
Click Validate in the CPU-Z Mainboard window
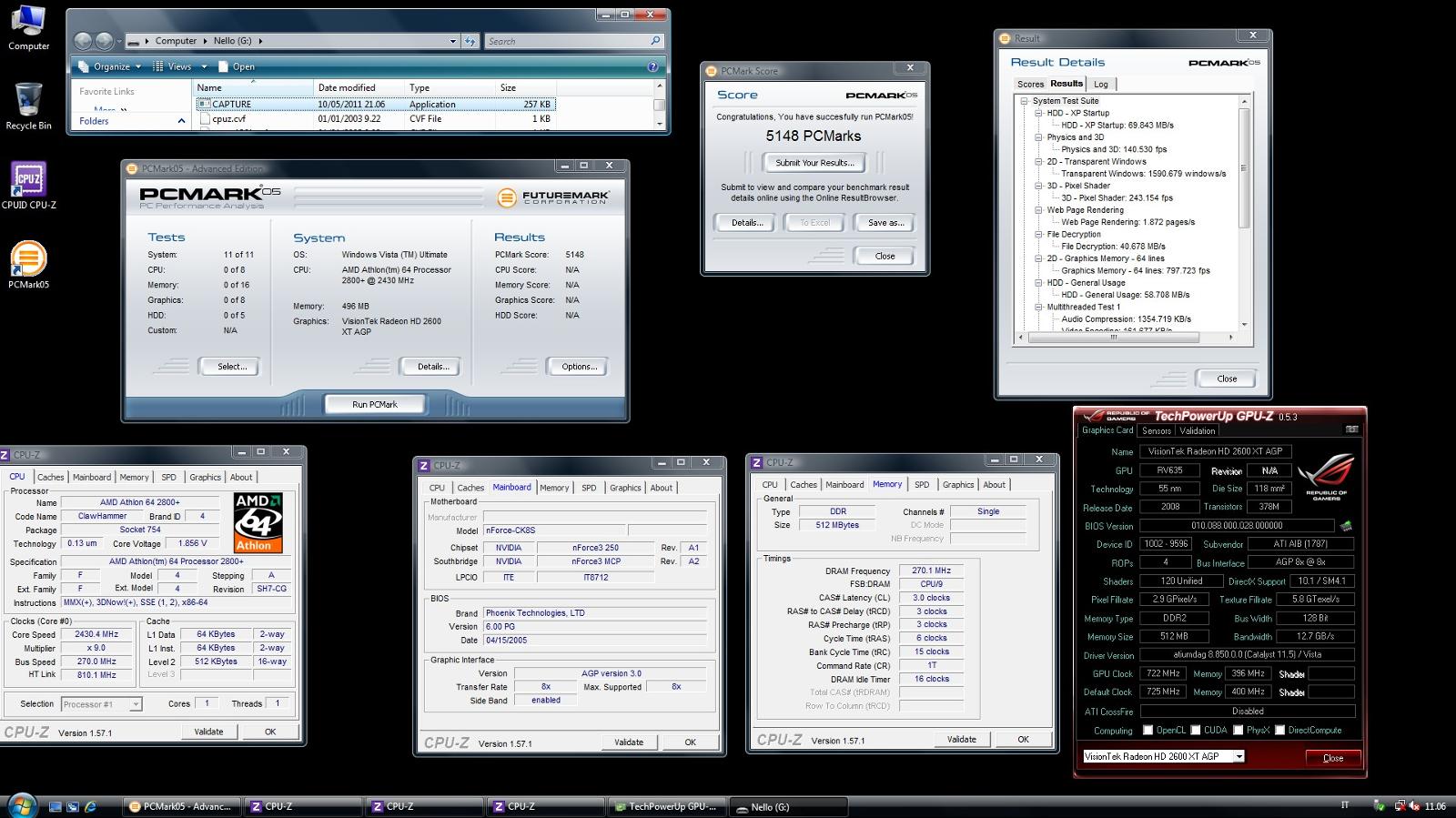pyautogui.click(x=629, y=742)
